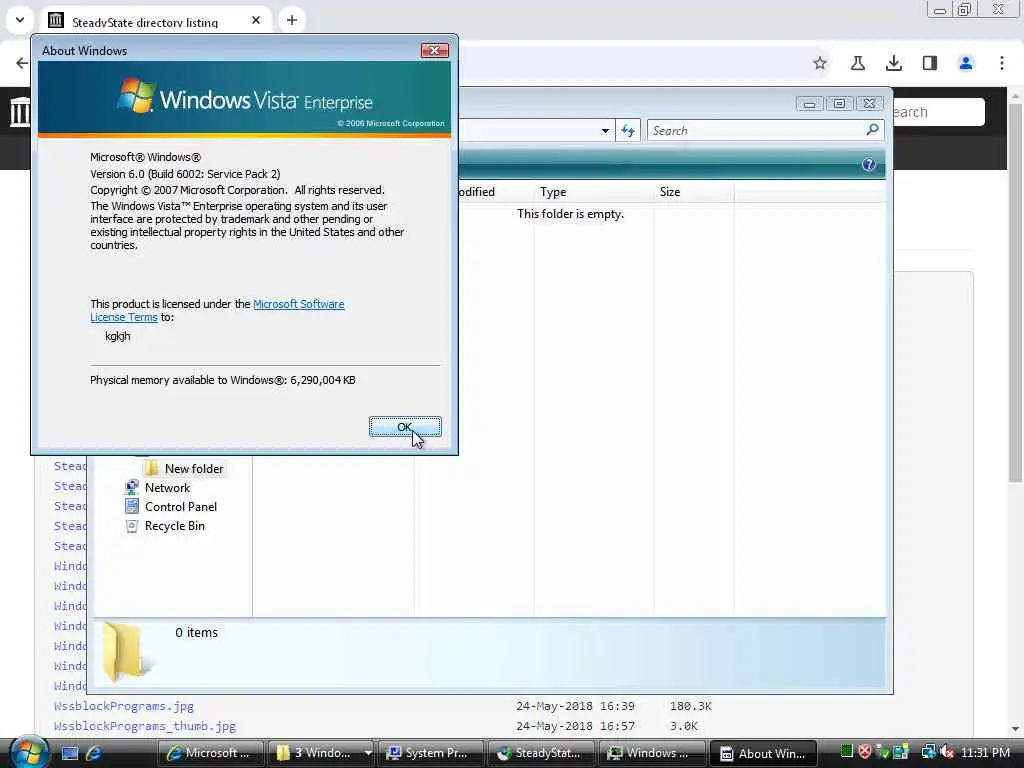This screenshot has height=768, width=1024.
Task: Click Explorer Search input field
Action: 756,131
